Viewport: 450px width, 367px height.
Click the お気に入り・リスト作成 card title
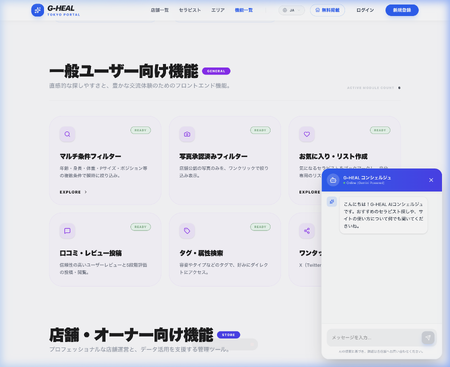[333, 156]
